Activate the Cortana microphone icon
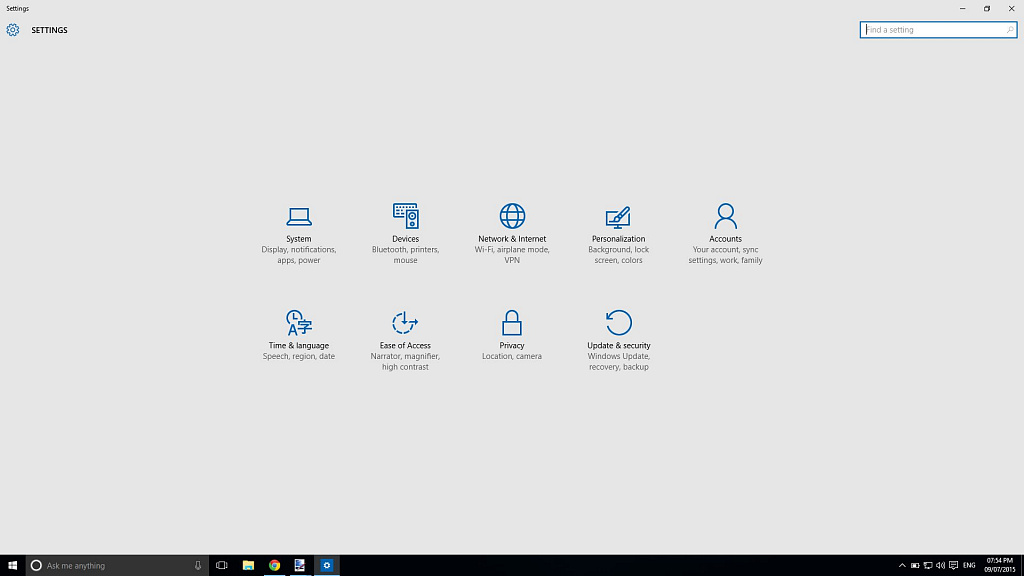 (x=198, y=566)
